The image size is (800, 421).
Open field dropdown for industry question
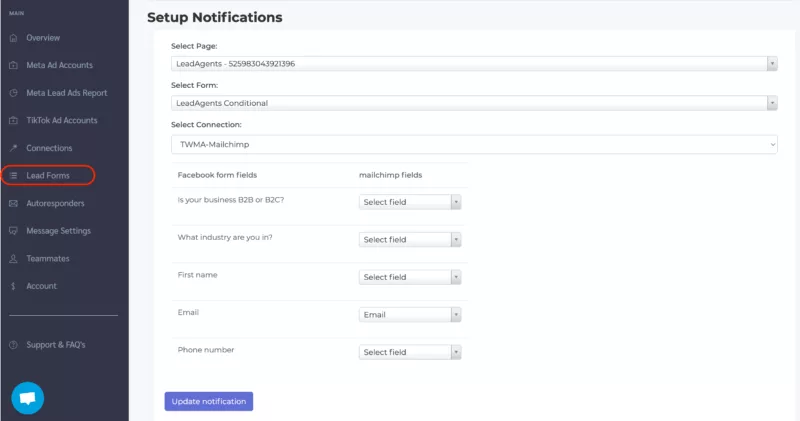pyautogui.click(x=409, y=240)
